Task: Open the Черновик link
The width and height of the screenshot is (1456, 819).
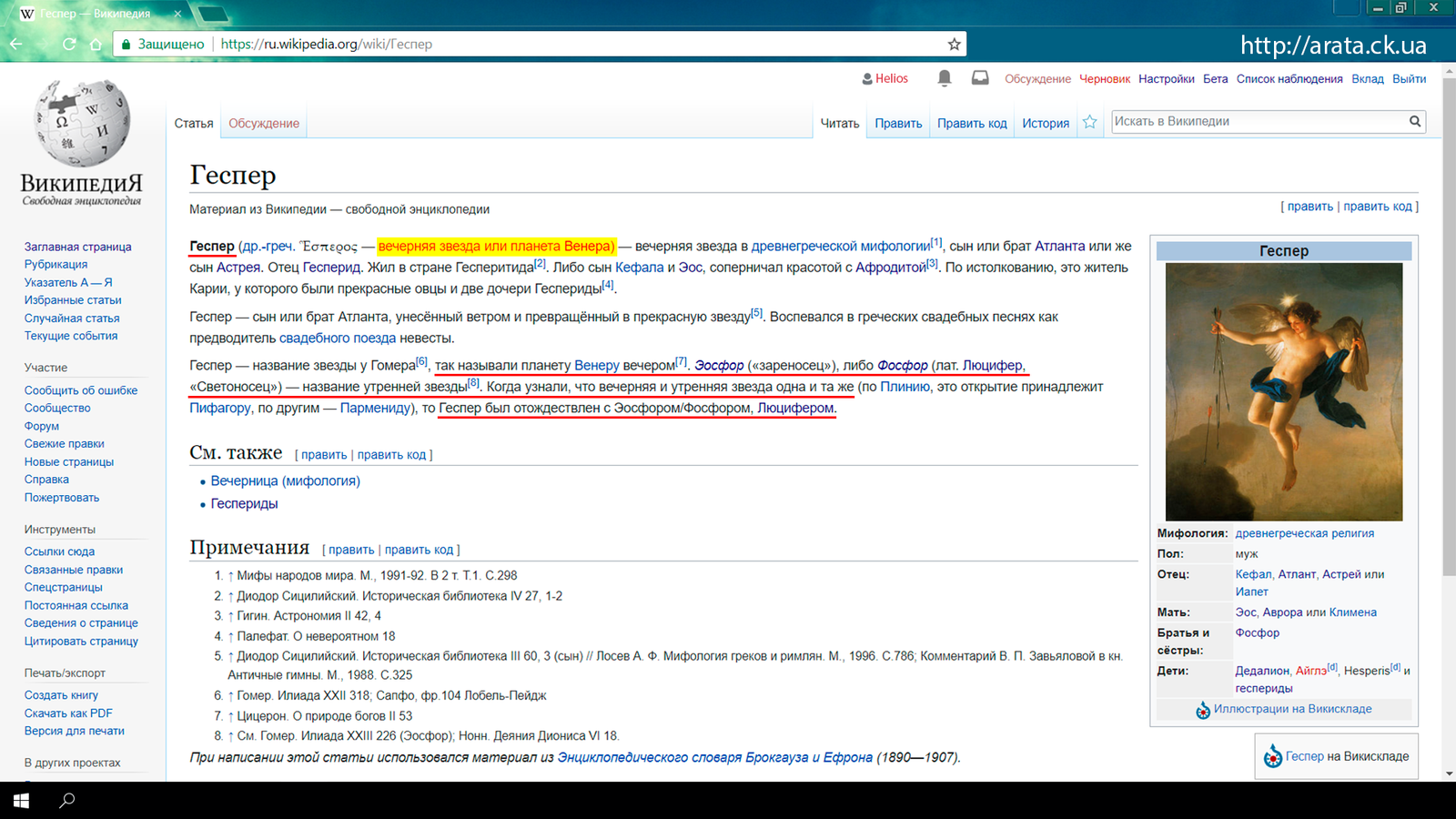Action: tap(1105, 79)
